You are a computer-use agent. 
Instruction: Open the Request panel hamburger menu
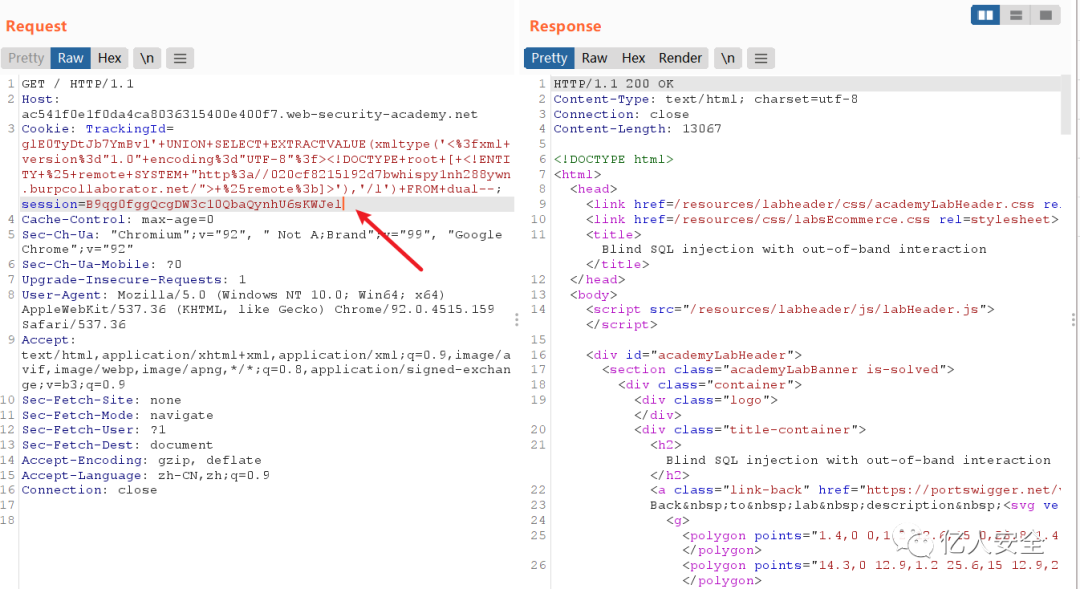[180, 59]
